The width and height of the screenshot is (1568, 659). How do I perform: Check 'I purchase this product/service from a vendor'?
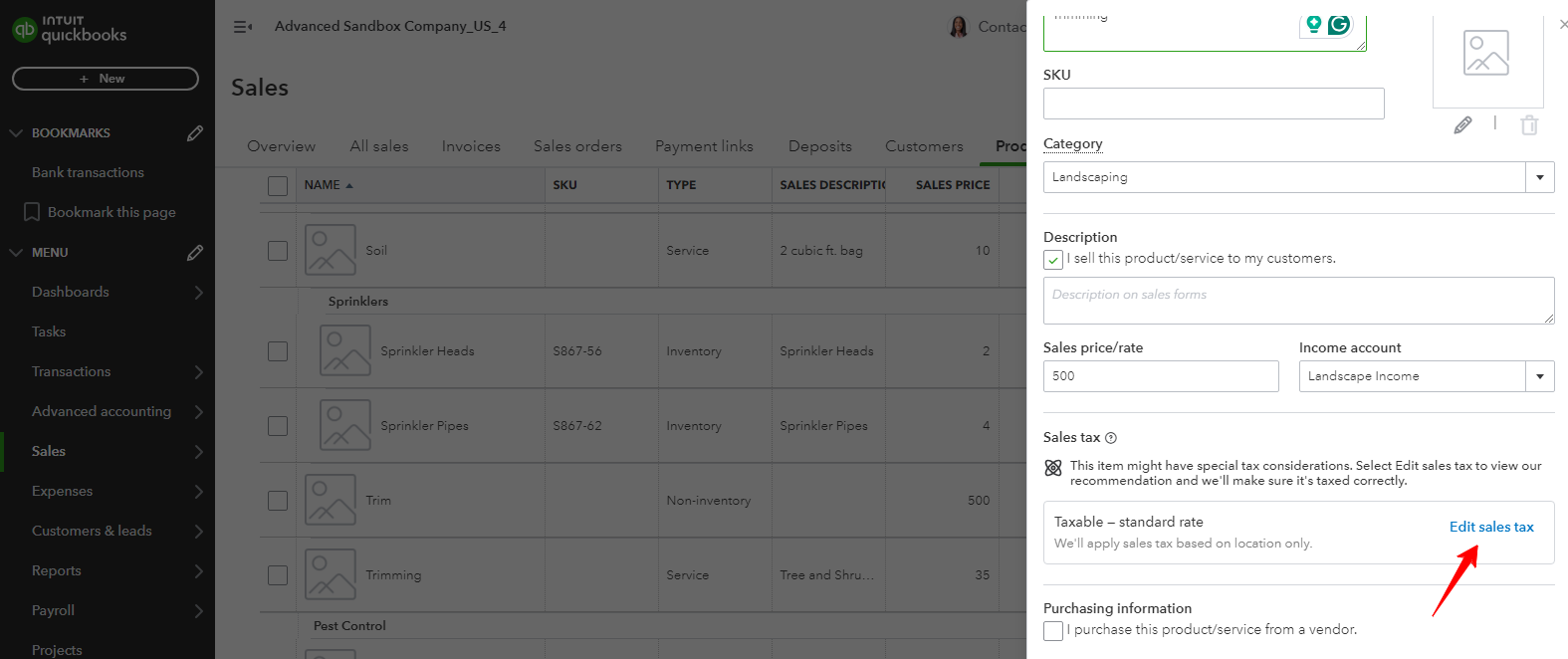click(1053, 631)
